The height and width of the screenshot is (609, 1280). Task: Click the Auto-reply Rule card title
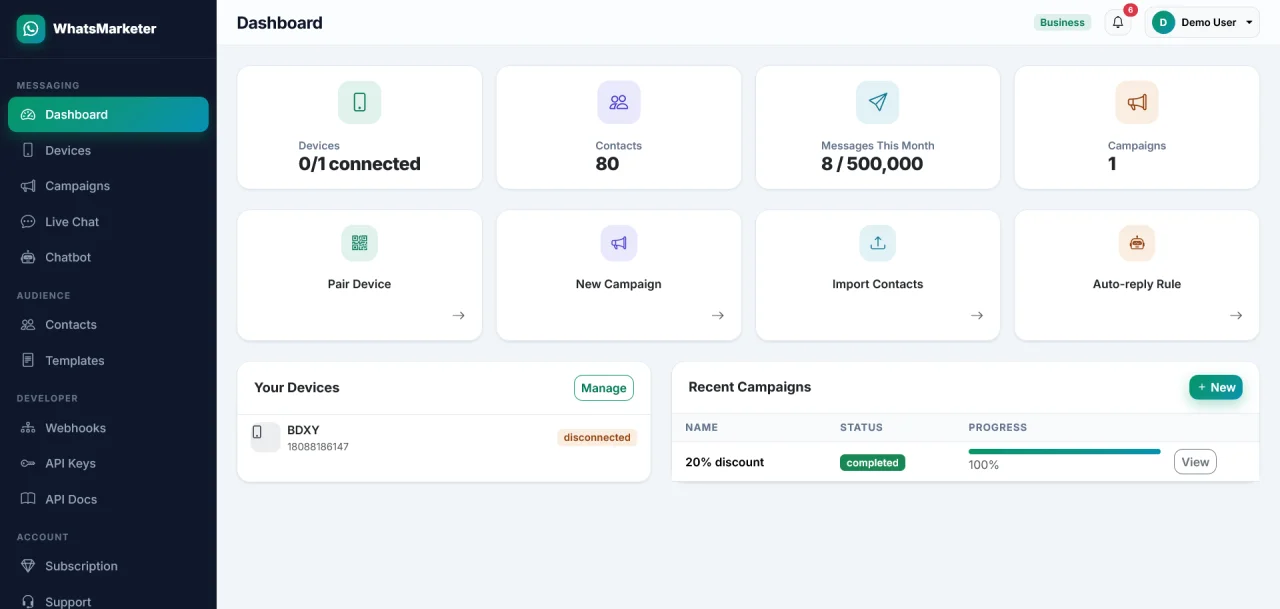(x=1137, y=284)
